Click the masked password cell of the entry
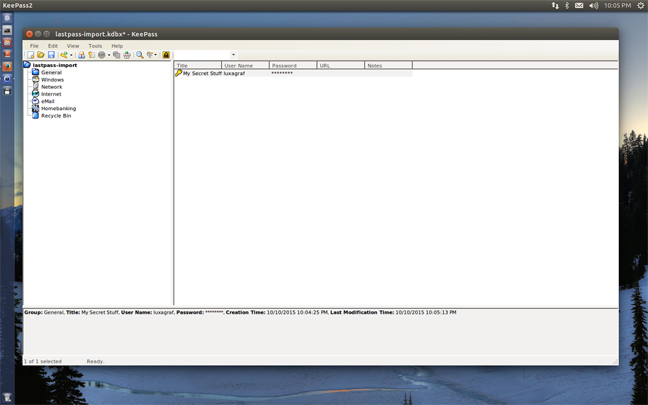648x405 pixels. point(282,73)
